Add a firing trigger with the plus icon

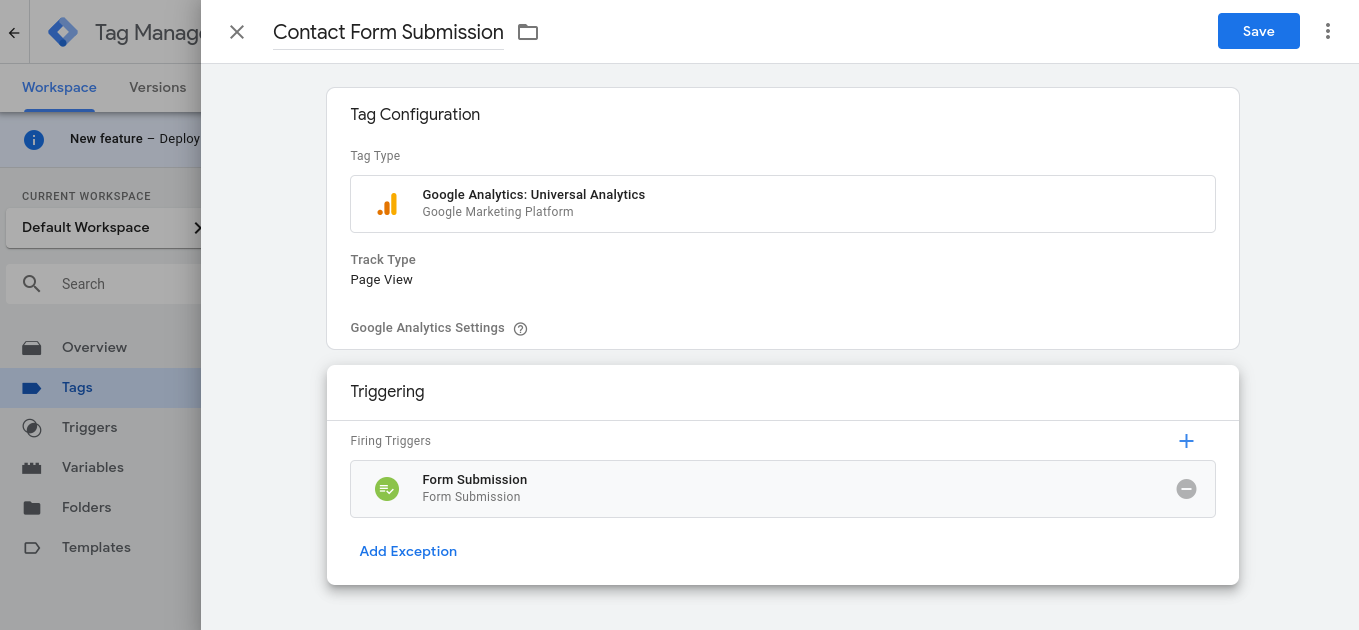[x=1186, y=441]
